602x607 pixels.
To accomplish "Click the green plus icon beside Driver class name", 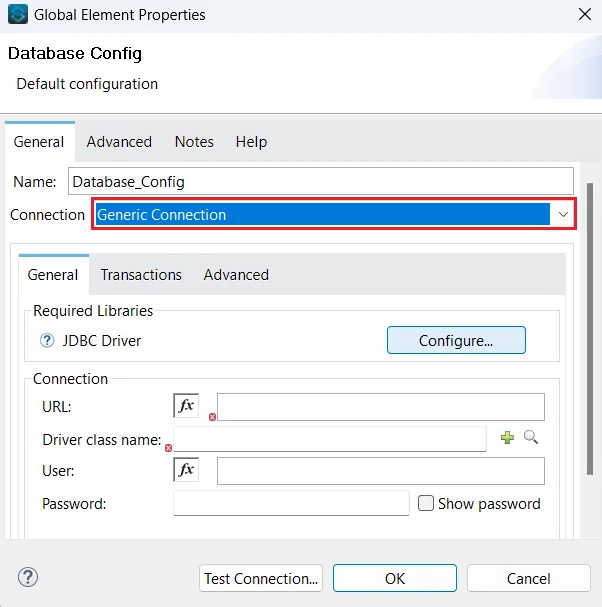I will pos(507,438).
